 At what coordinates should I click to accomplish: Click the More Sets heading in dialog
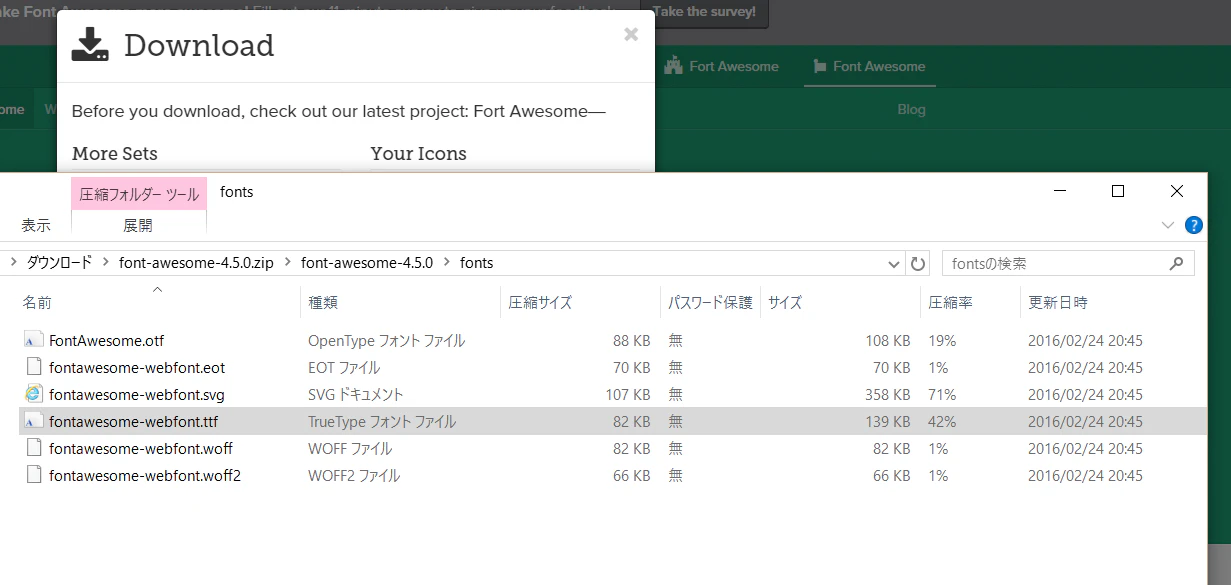[x=114, y=153]
